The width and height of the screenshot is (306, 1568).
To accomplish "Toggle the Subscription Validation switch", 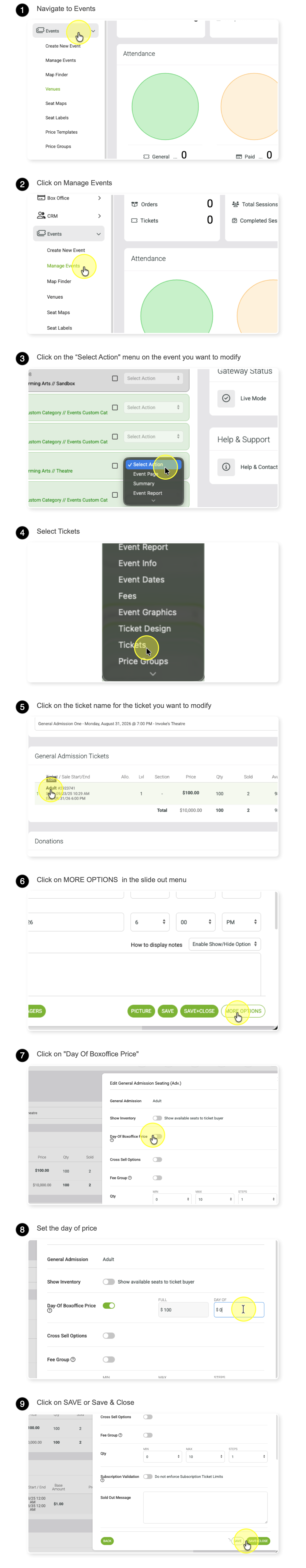I will 148,1476.
